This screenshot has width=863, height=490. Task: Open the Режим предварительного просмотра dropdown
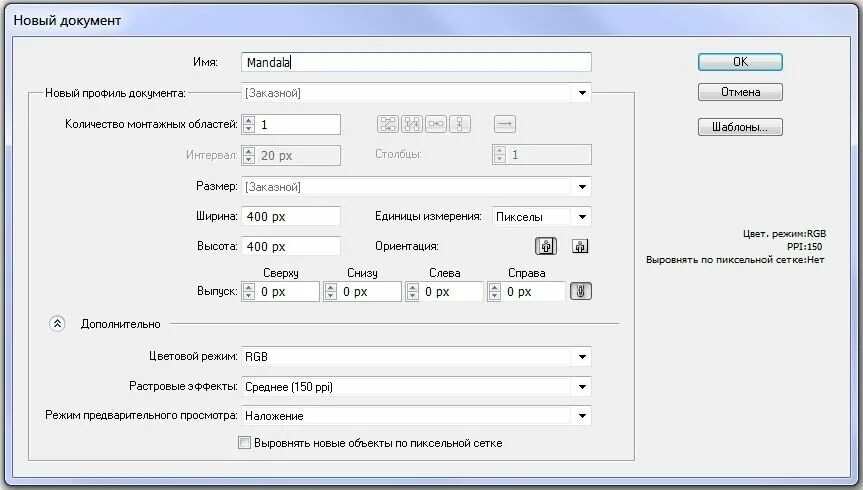[416, 416]
